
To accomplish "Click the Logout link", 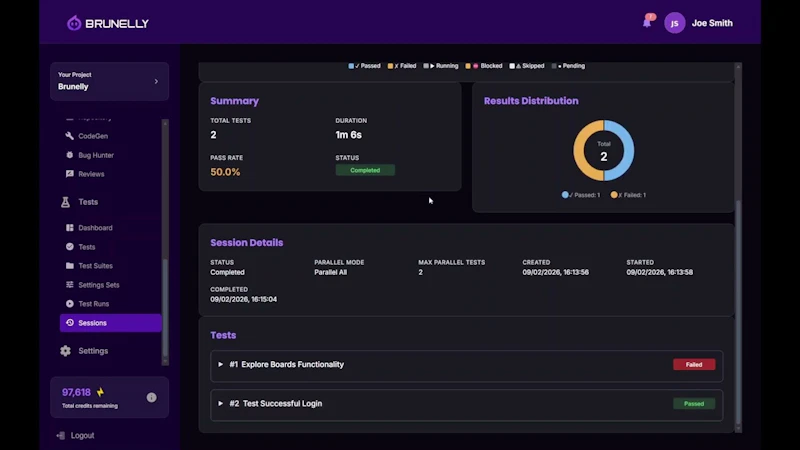I will [82, 435].
